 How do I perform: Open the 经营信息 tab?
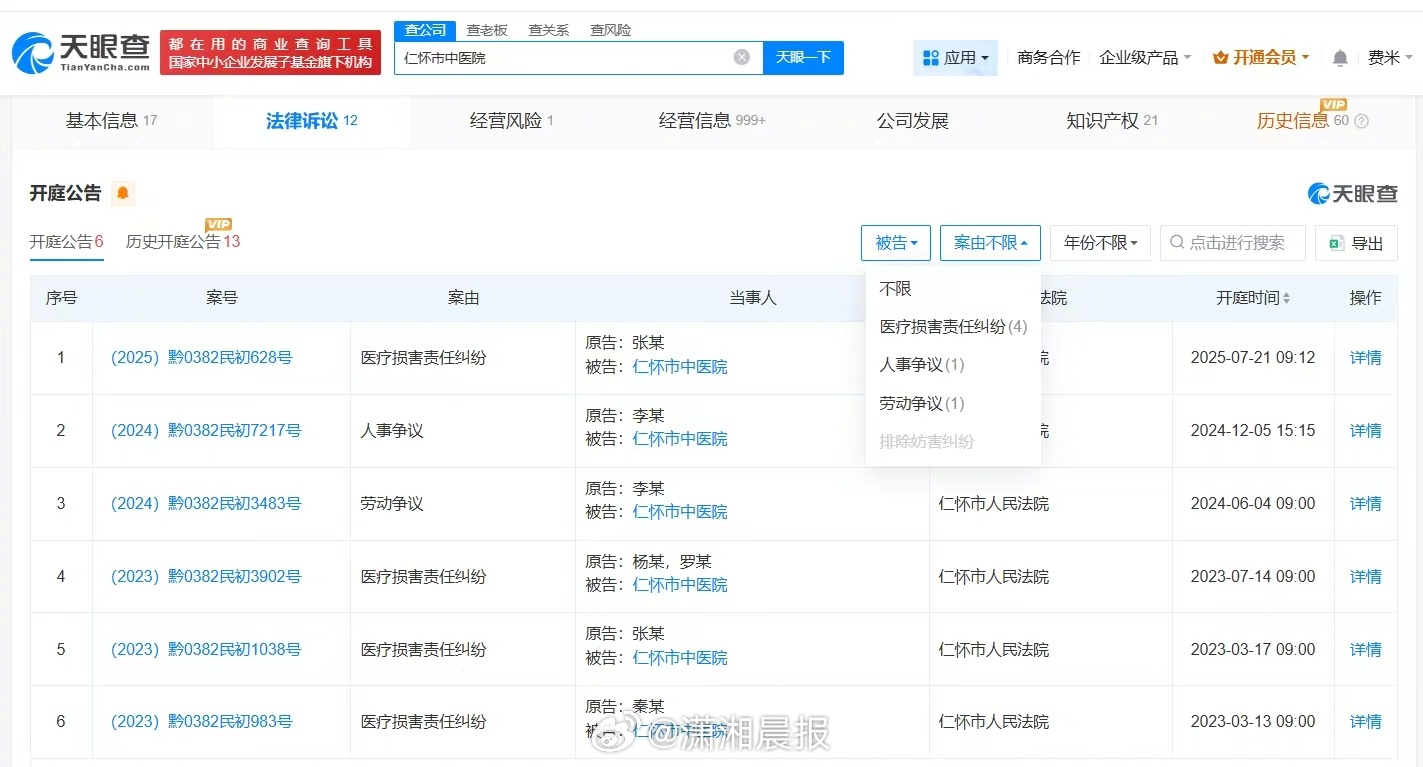711,121
